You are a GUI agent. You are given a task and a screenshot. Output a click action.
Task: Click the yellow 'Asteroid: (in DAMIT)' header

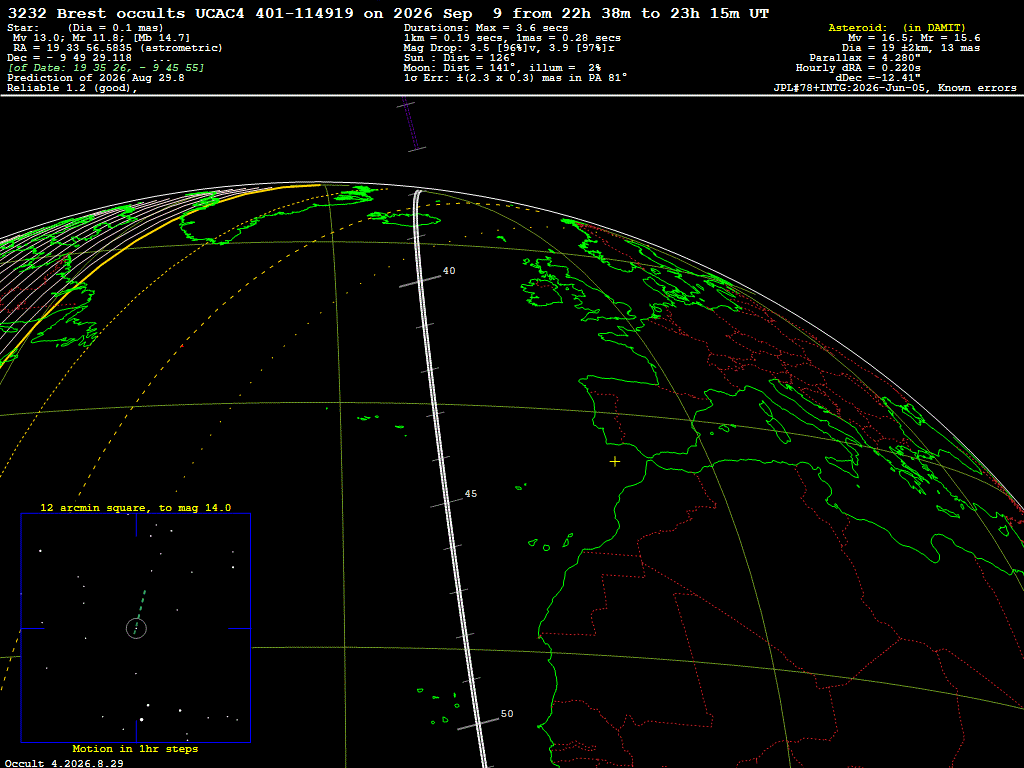coord(897,27)
